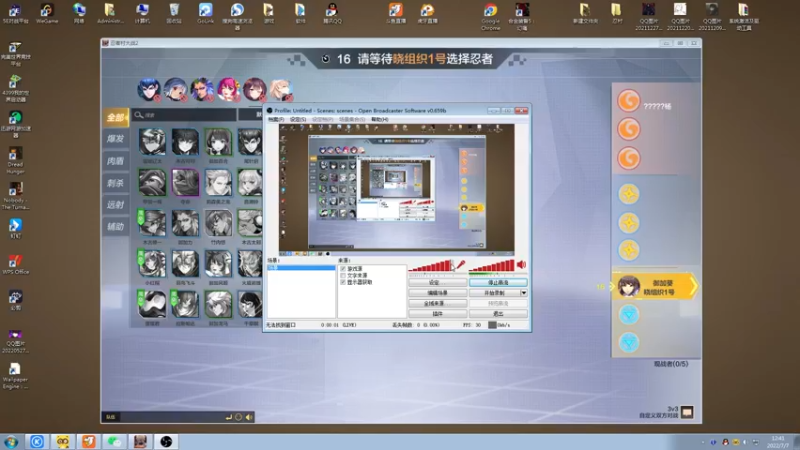Click the 开始录制 start recording button
This screenshot has height=450, width=800.
494,293
